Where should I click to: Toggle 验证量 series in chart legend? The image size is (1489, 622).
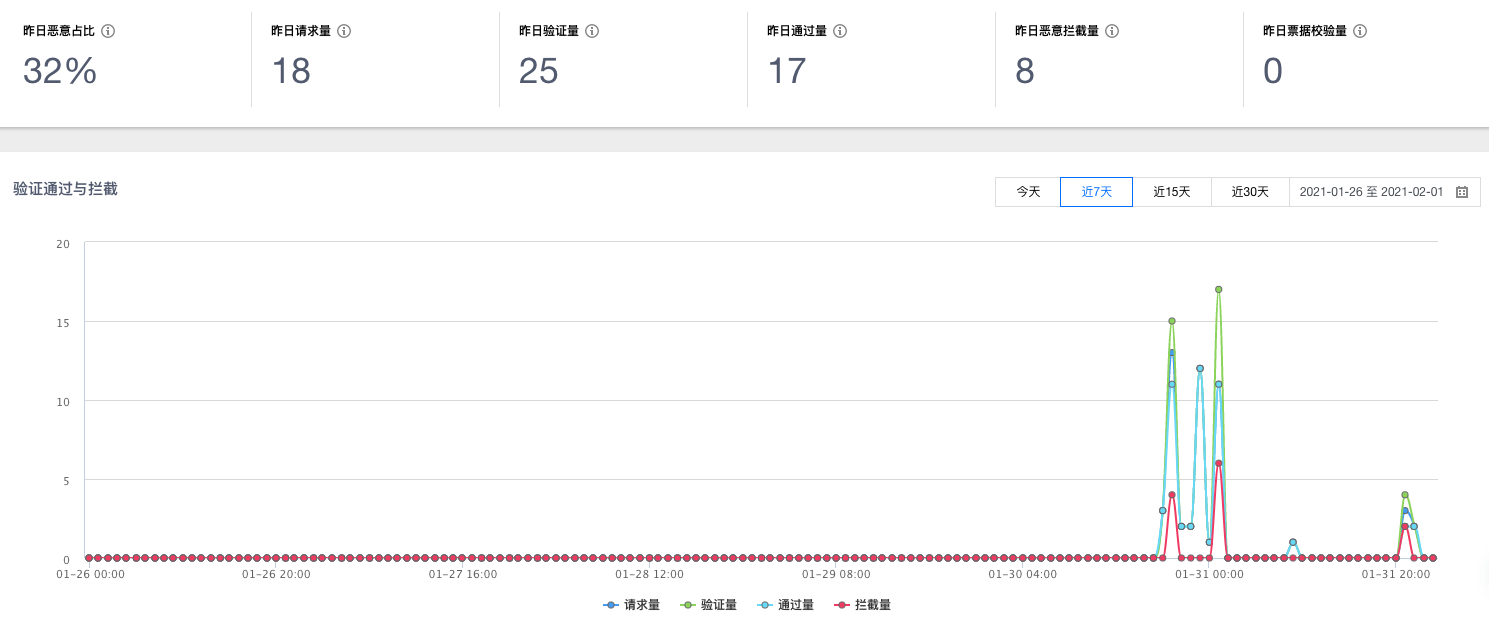(709, 605)
